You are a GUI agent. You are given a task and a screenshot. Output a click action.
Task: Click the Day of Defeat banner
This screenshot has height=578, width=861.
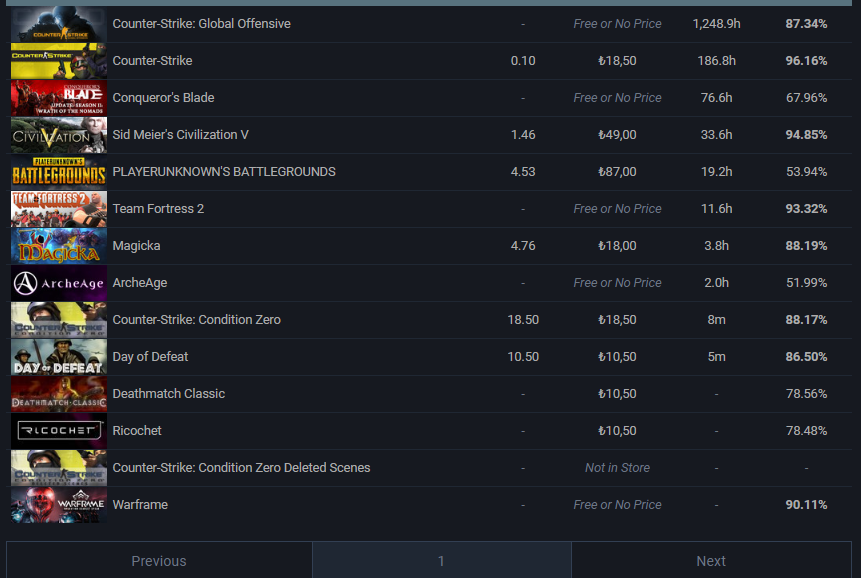(59, 357)
